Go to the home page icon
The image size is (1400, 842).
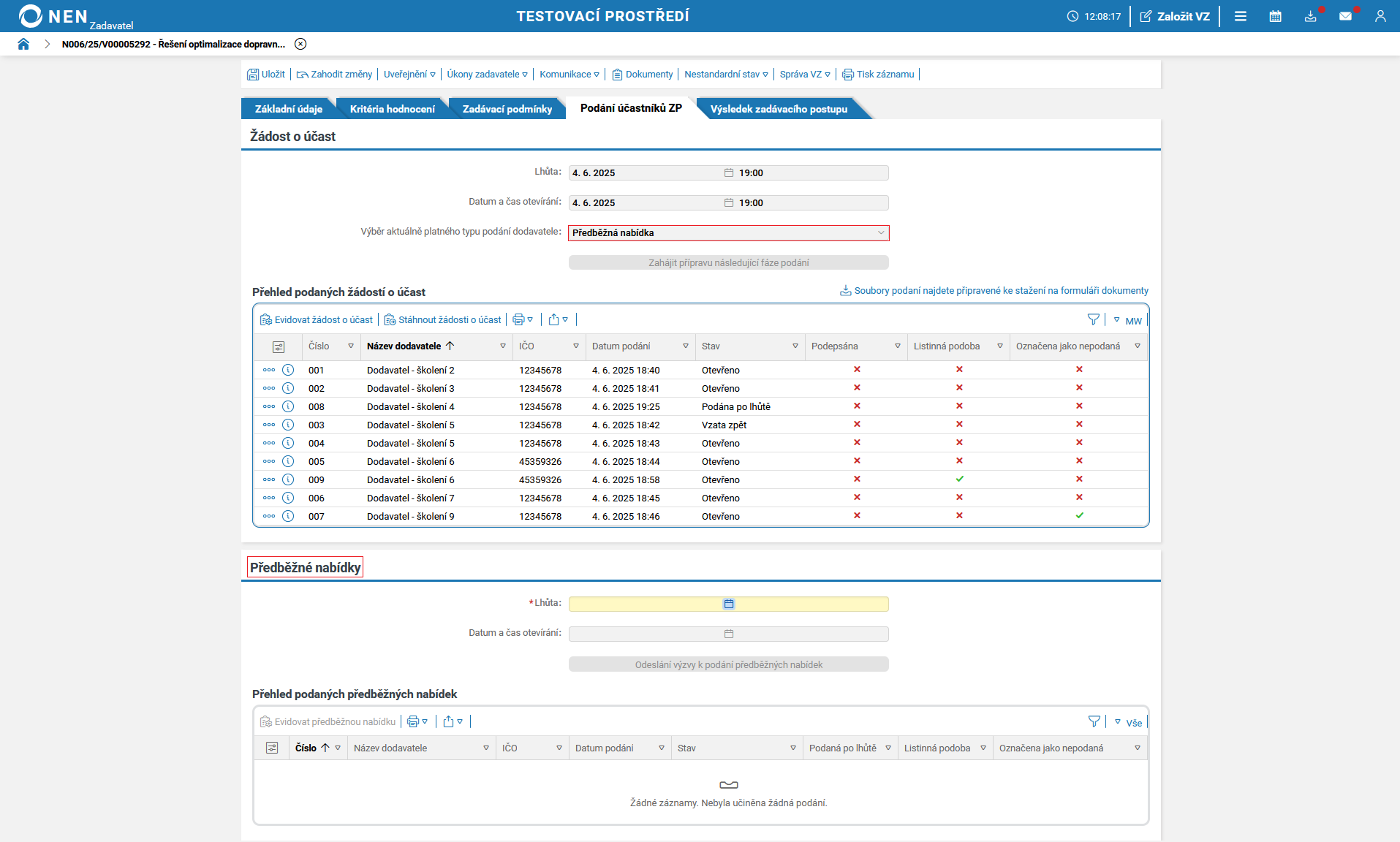(x=23, y=44)
